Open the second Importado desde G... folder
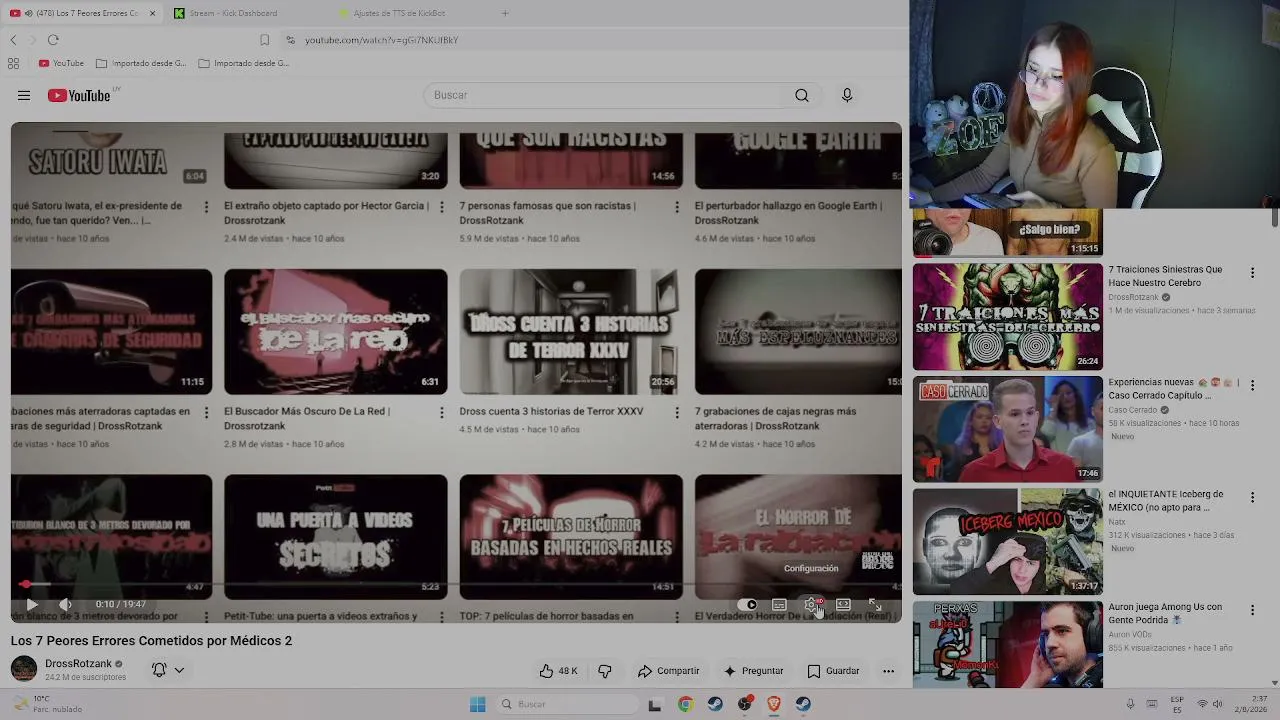The image size is (1280, 720). coord(244,63)
